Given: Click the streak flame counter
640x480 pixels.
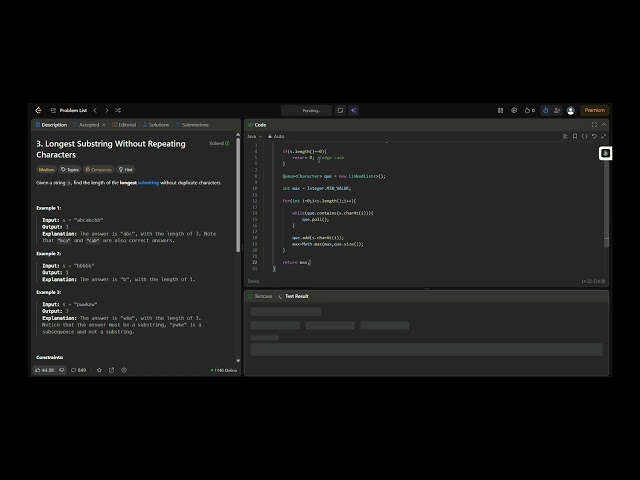Looking at the screenshot, I should point(529,110).
